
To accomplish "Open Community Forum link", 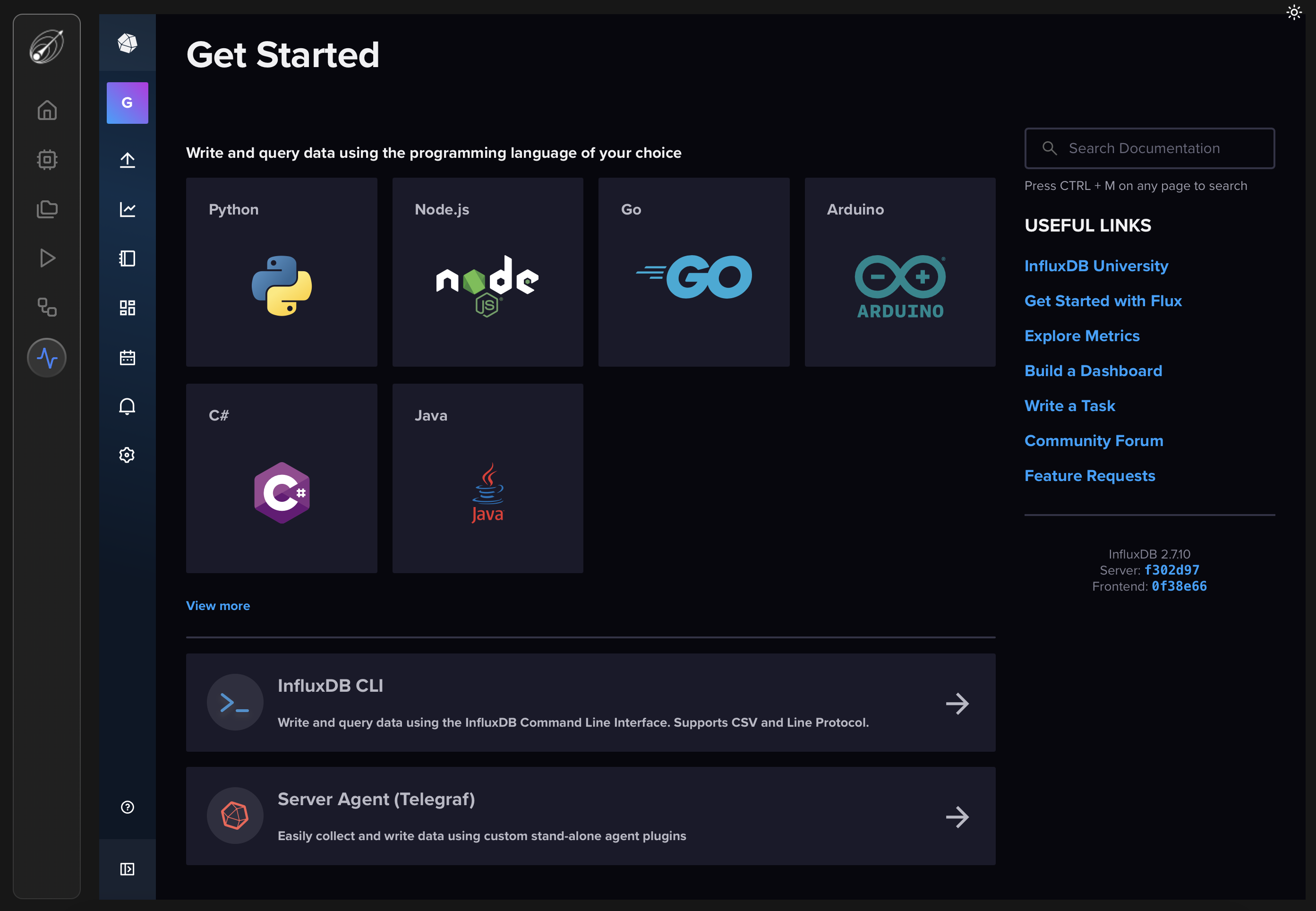I will click(x=1094, y=441).
